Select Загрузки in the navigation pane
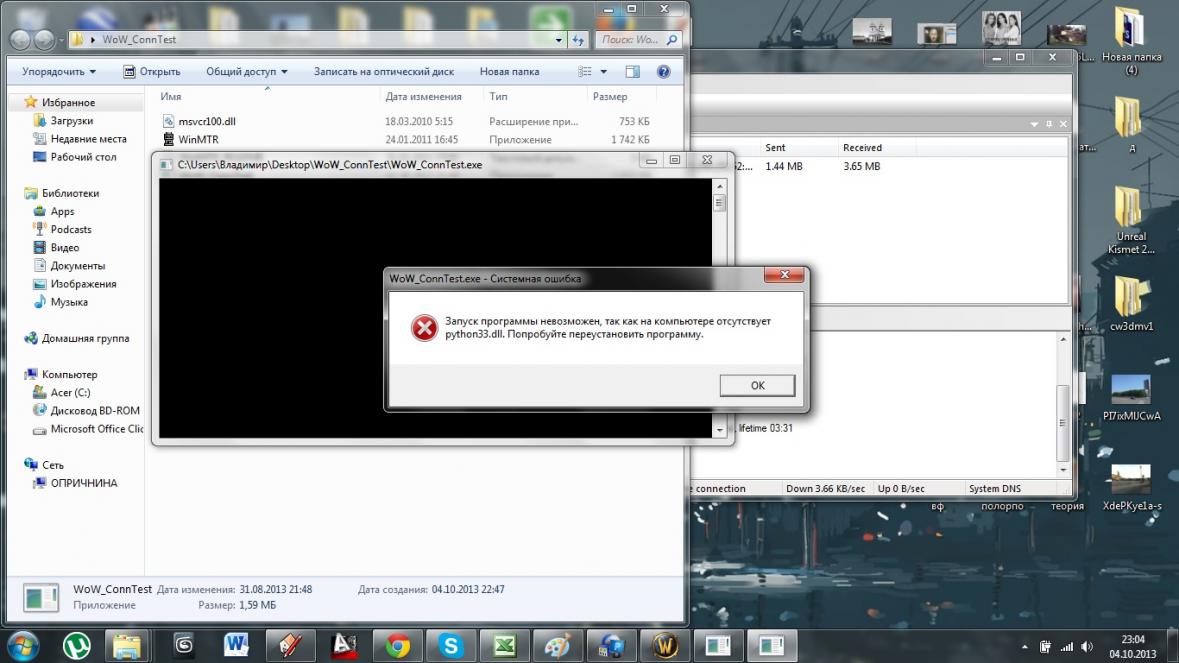Viewport: 1179px width, 663px height. click(x=71, y=121)
